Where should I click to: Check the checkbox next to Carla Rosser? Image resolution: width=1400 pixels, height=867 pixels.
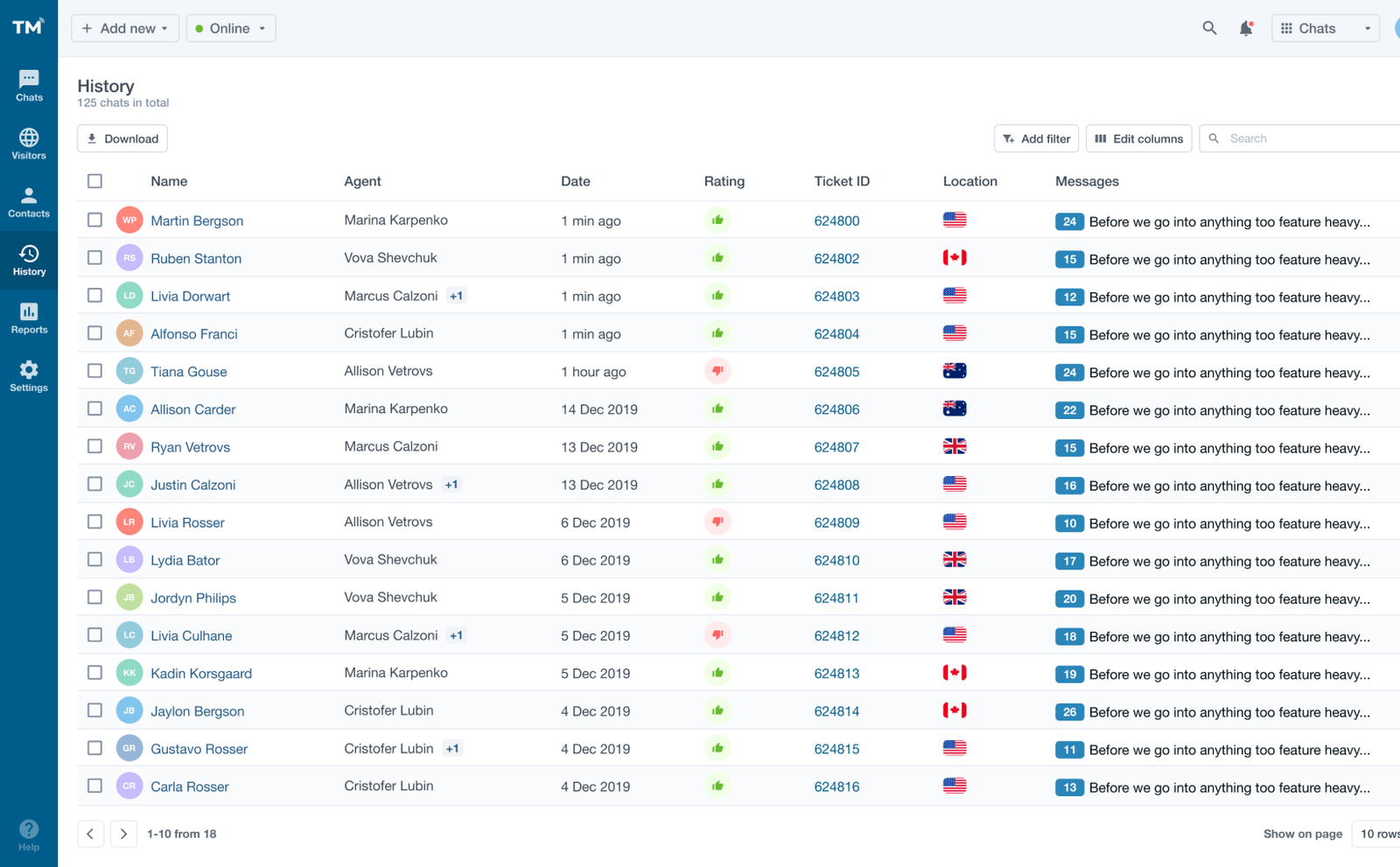(94, 785)
